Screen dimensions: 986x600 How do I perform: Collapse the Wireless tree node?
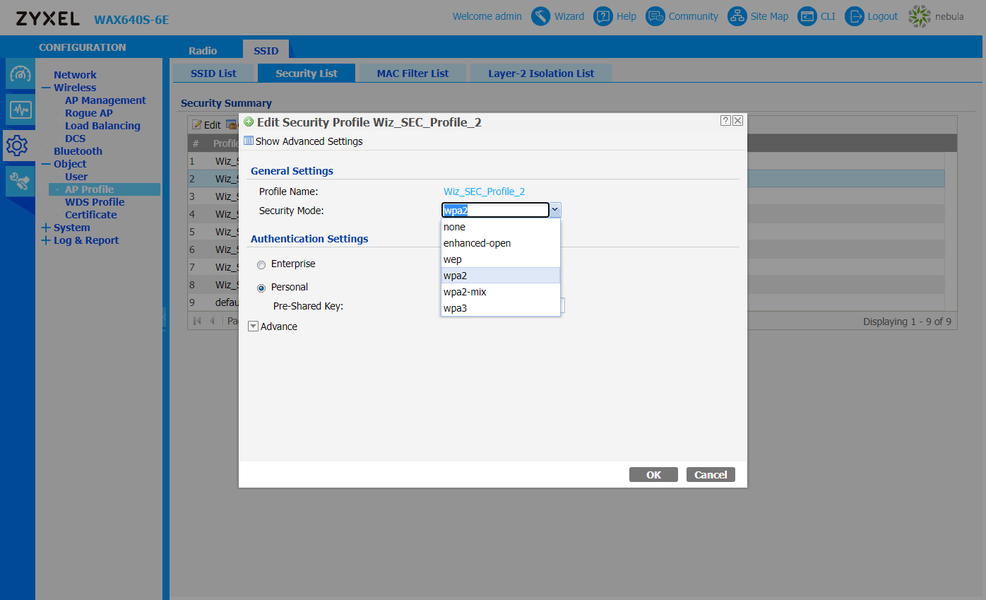[46, 88]
